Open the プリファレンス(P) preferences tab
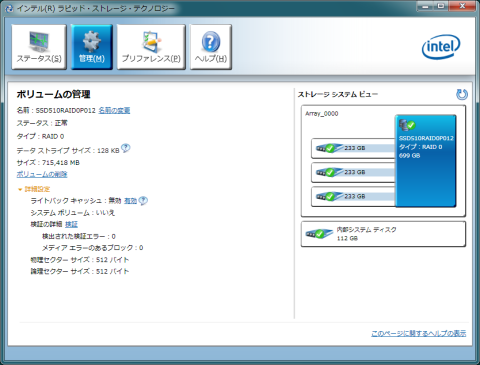Image resolution: width=480 pixels, height=365 pixels. click(151, 47)
